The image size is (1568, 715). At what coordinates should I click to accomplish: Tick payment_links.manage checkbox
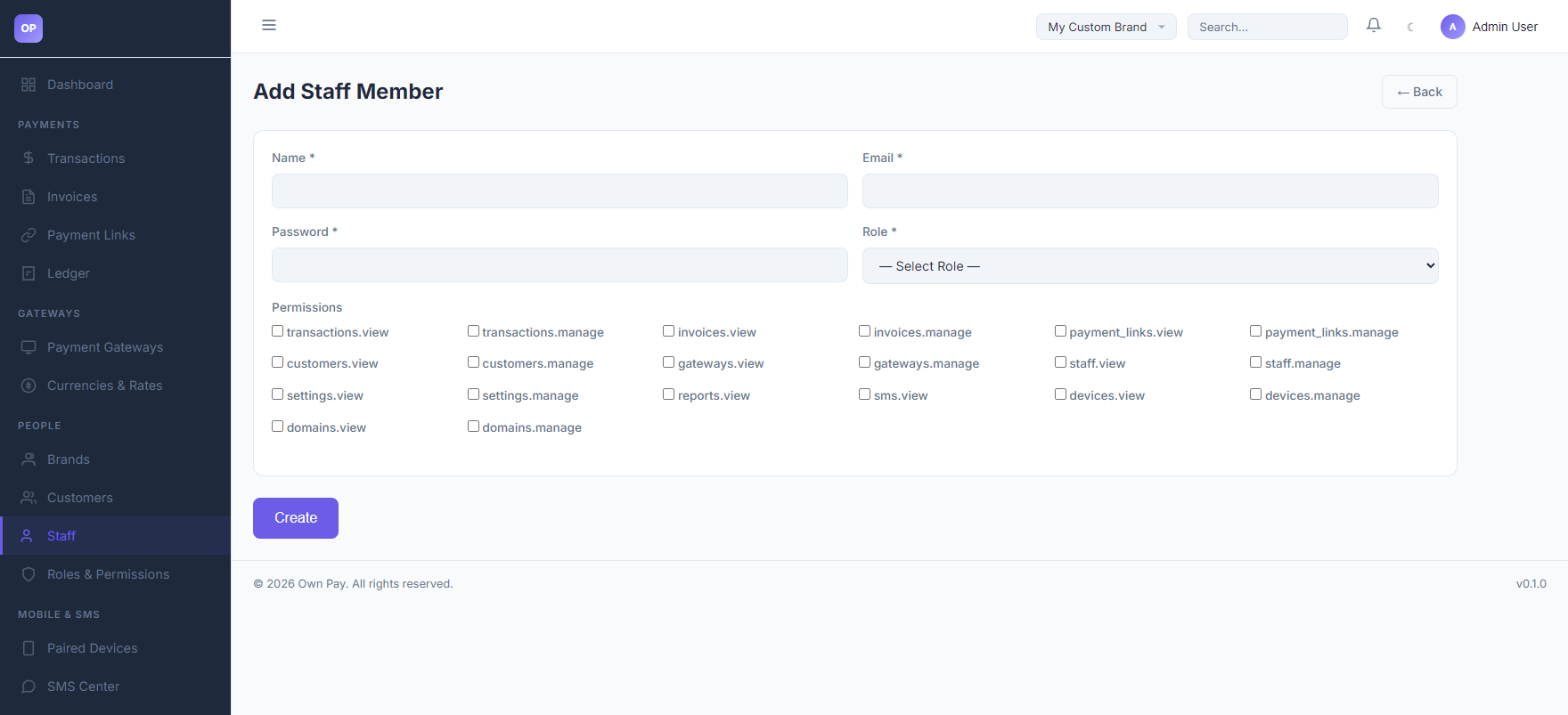pos(1256,331)
